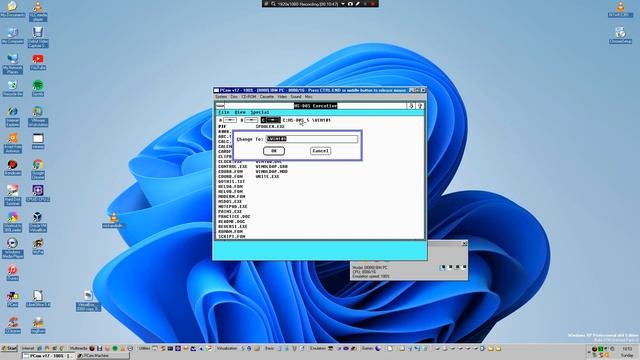Open the VLC media player desktop icon
640x360 pixels.
(x=38, y=11)
